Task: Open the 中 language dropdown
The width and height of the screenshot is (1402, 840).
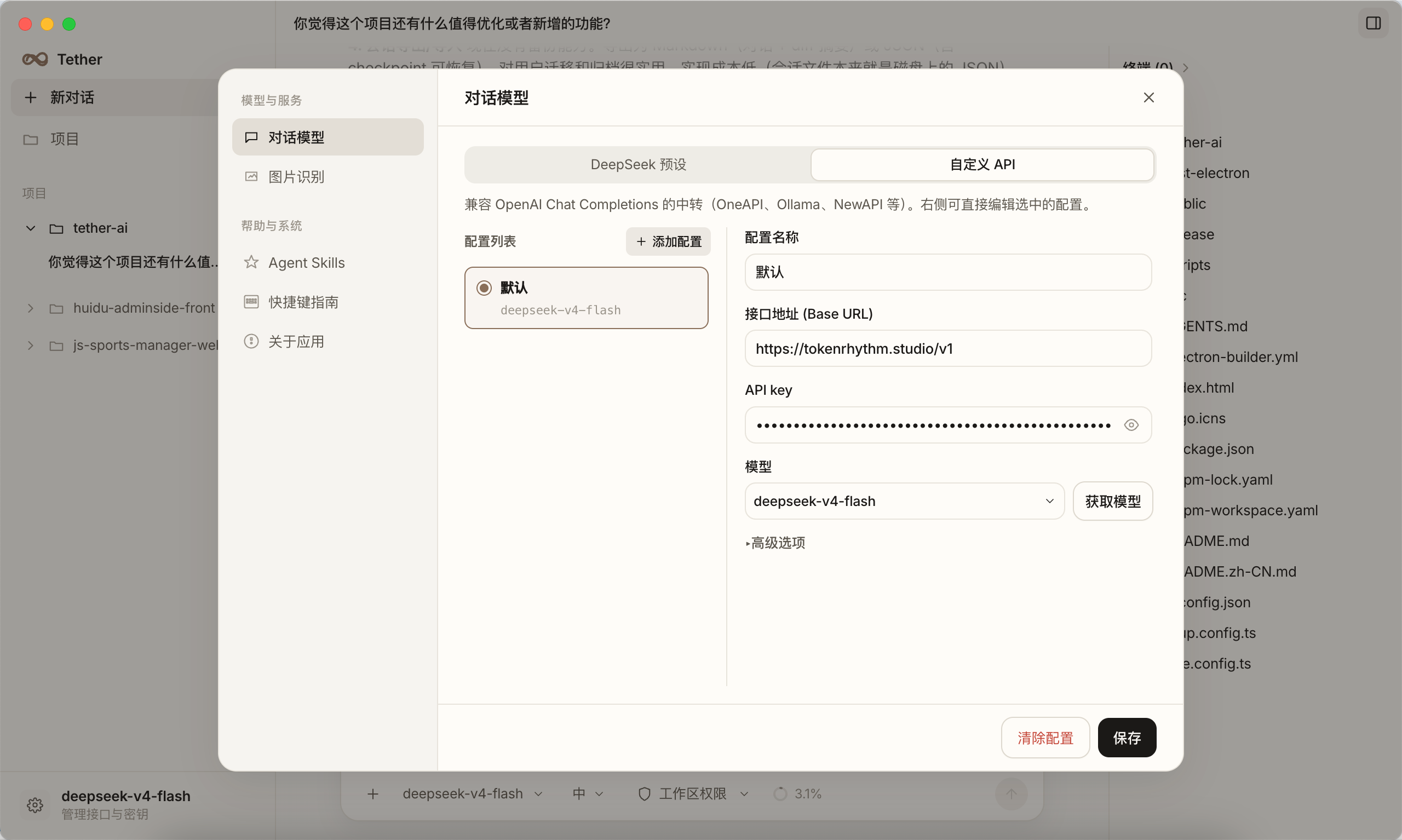Action: [x=588, y=794]
